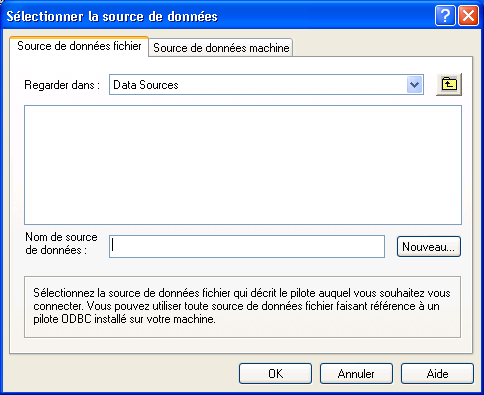This screenshot has height=395, width=484.
Task: Click the question mark help button
Action: 445,16
